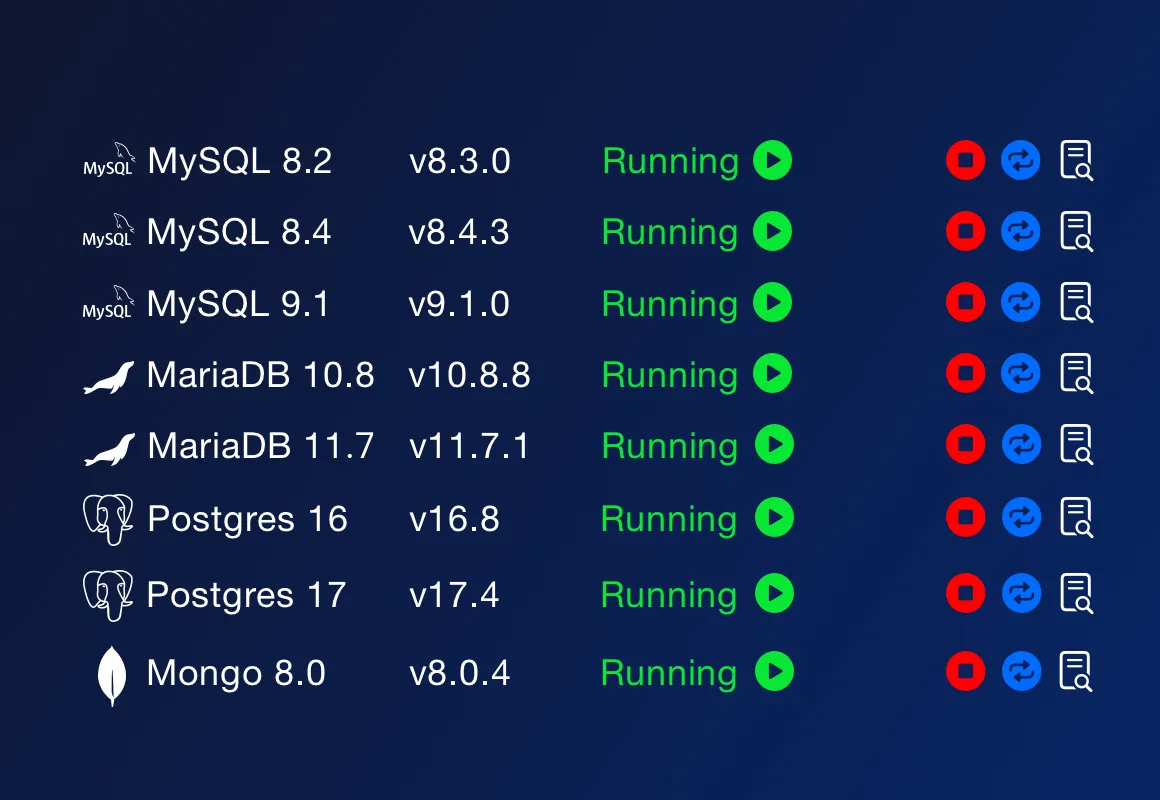This screenshot has width=1160, height=800.
Task: Click the version text "v8.3.0"
Action: click(x=459, y=161)
